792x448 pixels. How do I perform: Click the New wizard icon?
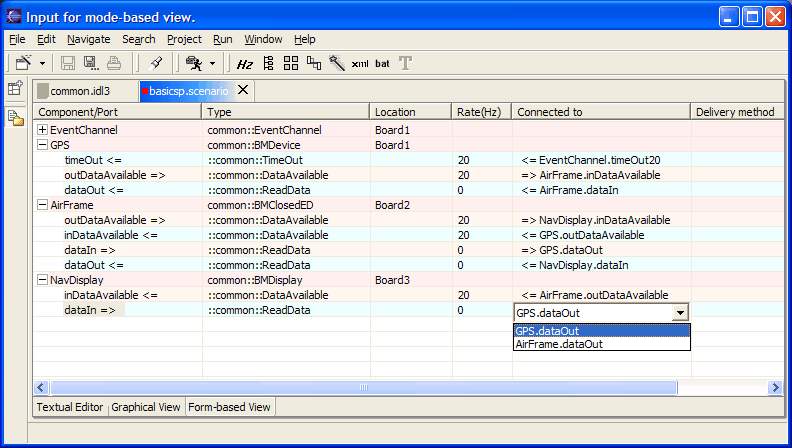tap(23, 64)
